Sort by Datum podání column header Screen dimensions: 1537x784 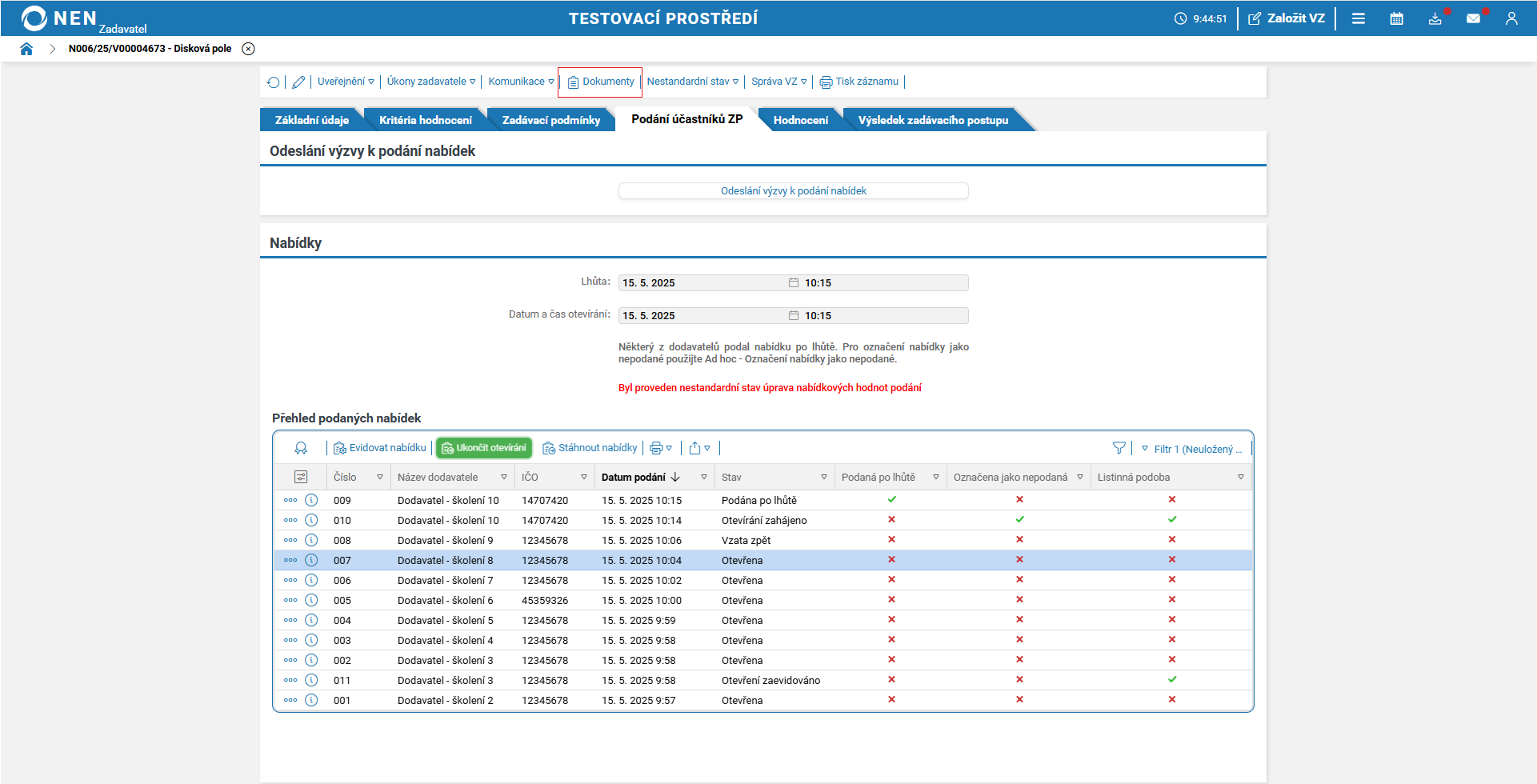click(x=634, y=478)
